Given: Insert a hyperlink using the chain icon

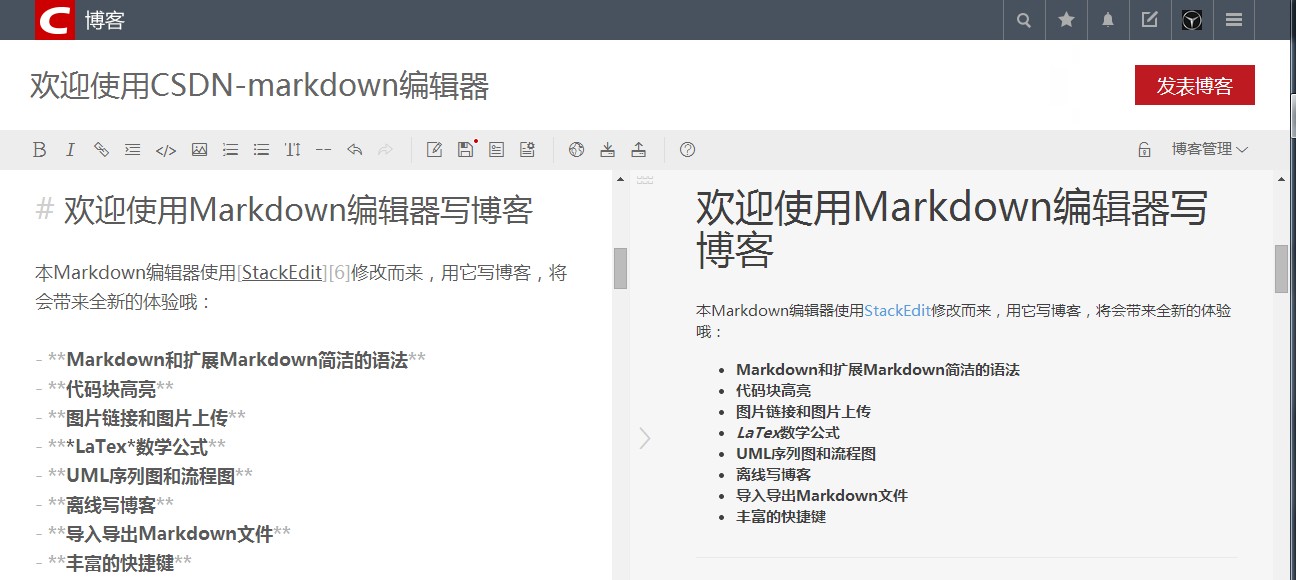Looking at the screenshot, I should 101,150.
